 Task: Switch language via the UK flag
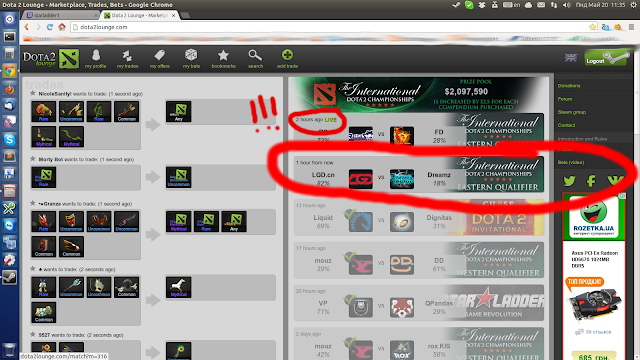[x=571, y=58]
